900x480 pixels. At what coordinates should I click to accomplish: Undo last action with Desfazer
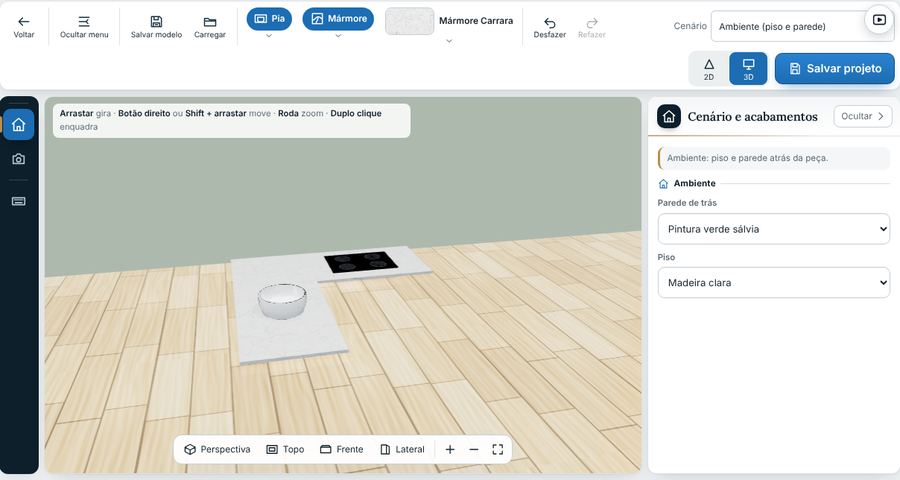(x=549, y=28)
